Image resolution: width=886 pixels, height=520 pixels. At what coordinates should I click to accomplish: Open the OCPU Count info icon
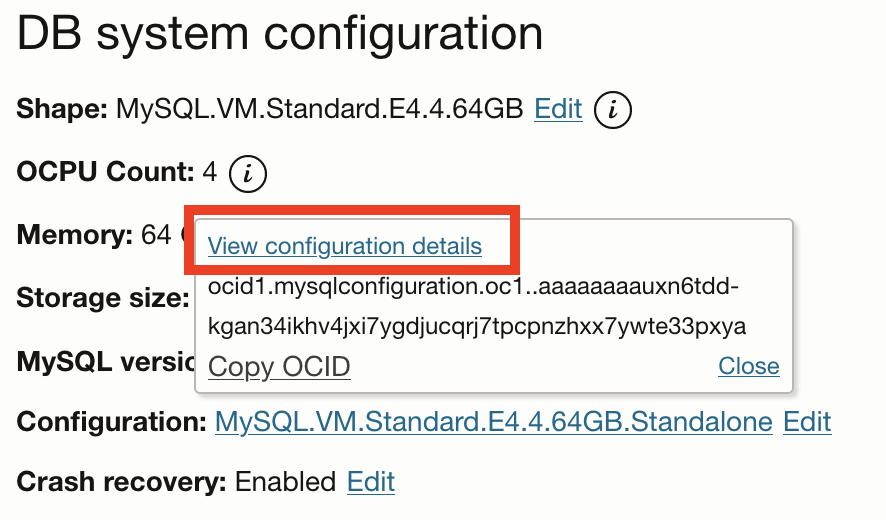tap(248, 174)
